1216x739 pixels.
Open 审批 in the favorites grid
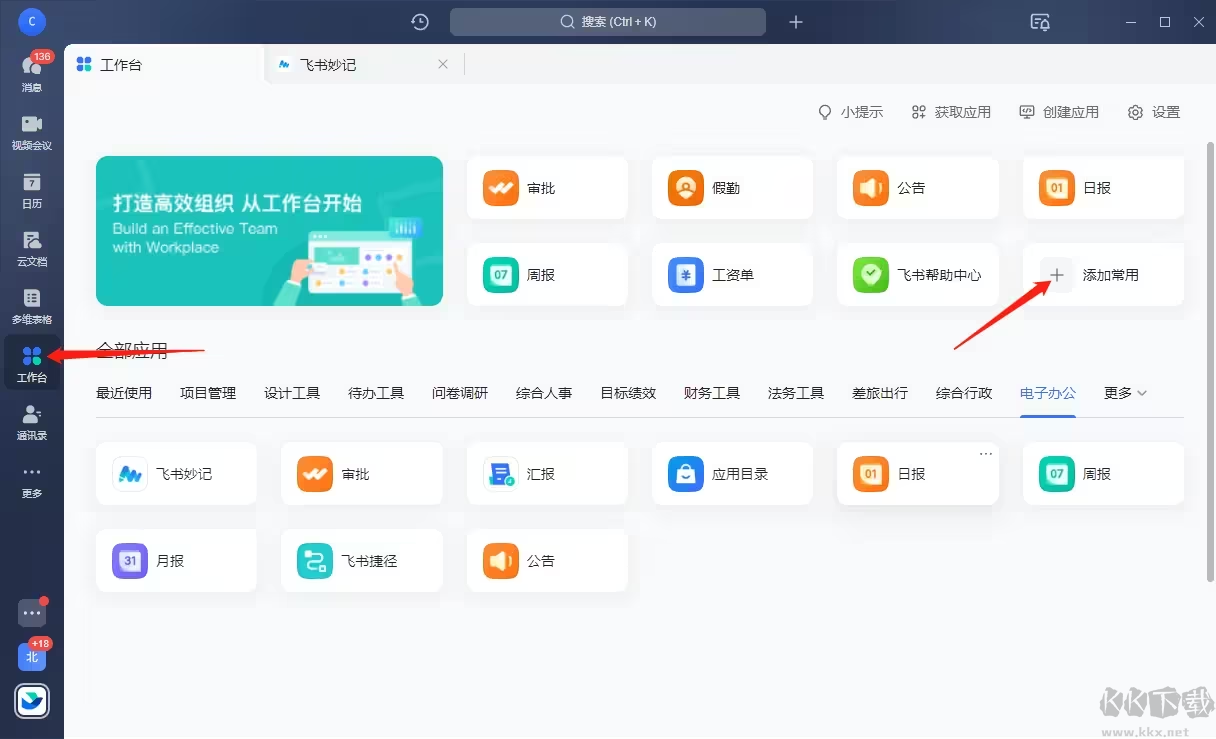tap(547, 188)
